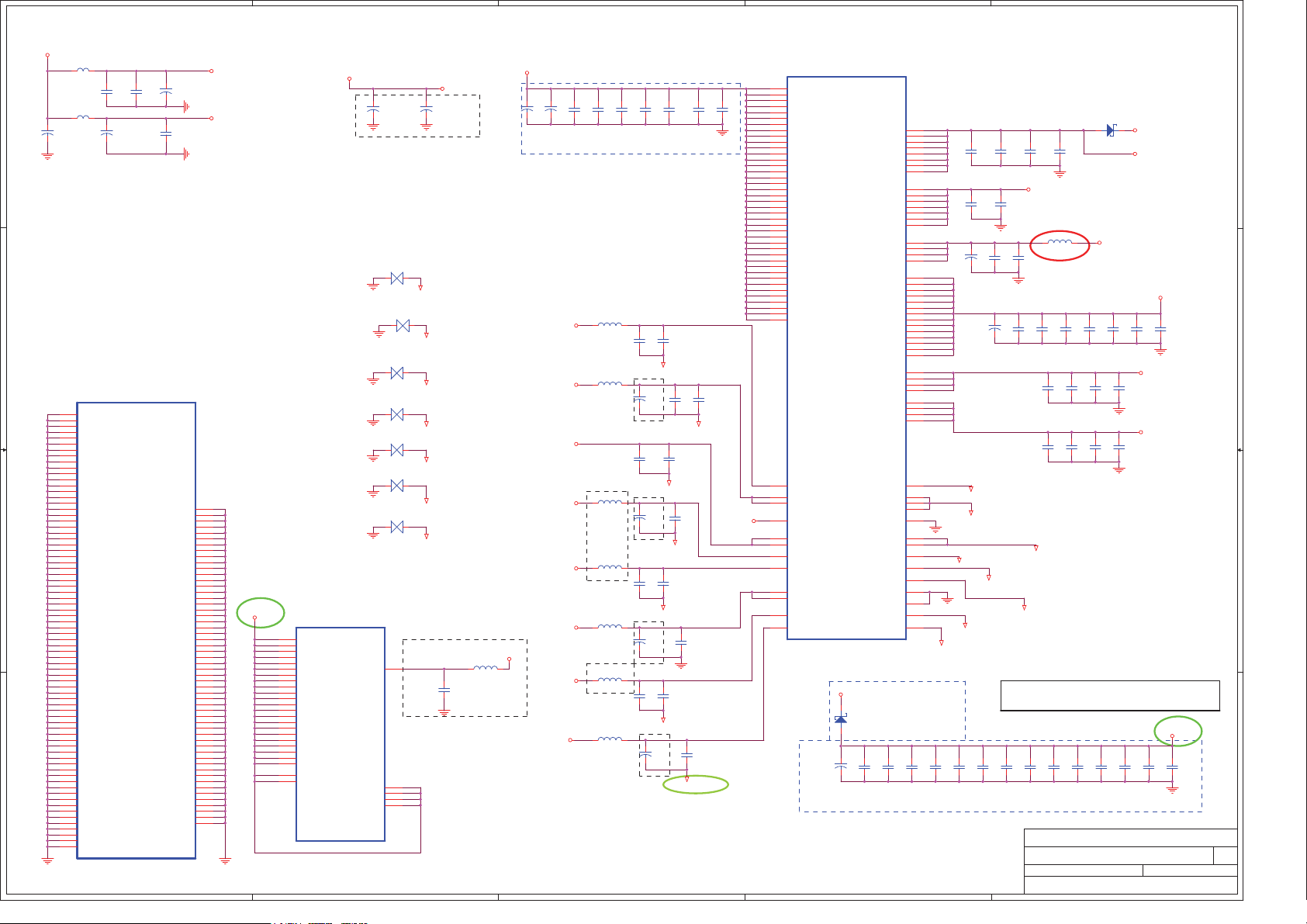Click the title block top row
Screen dimensions: 1307x924
(x=1130, y=838)
